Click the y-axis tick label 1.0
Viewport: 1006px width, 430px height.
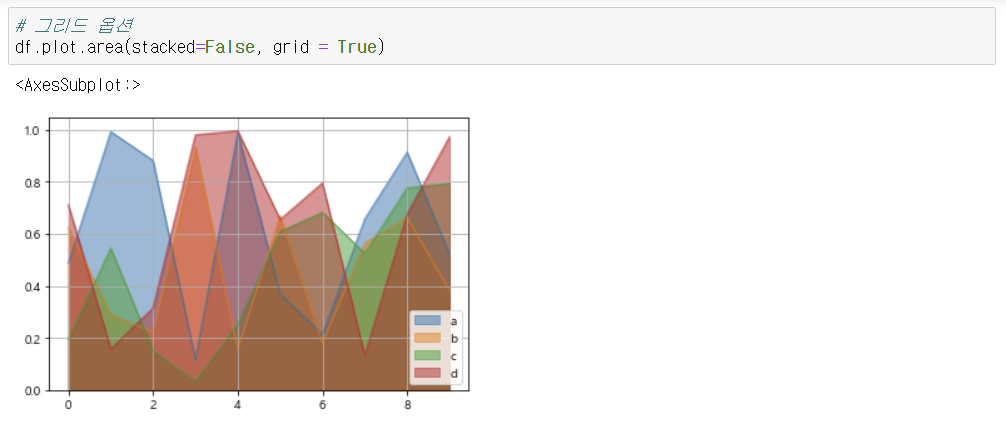point(32,130)
